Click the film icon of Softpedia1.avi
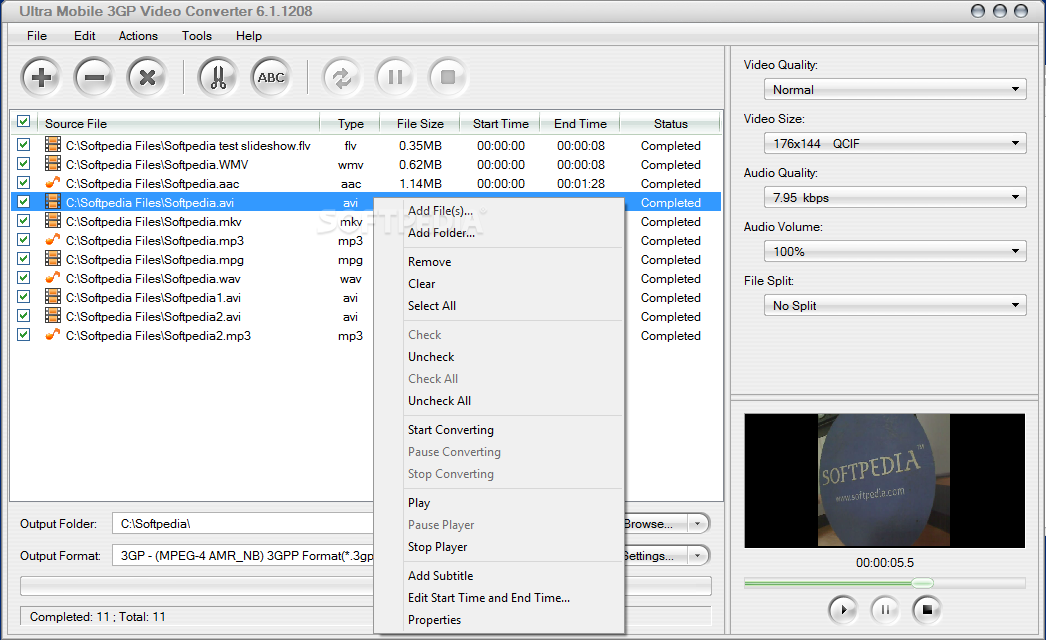The height and width of the screenshot is (640, 1046). [x=53, y=296]
